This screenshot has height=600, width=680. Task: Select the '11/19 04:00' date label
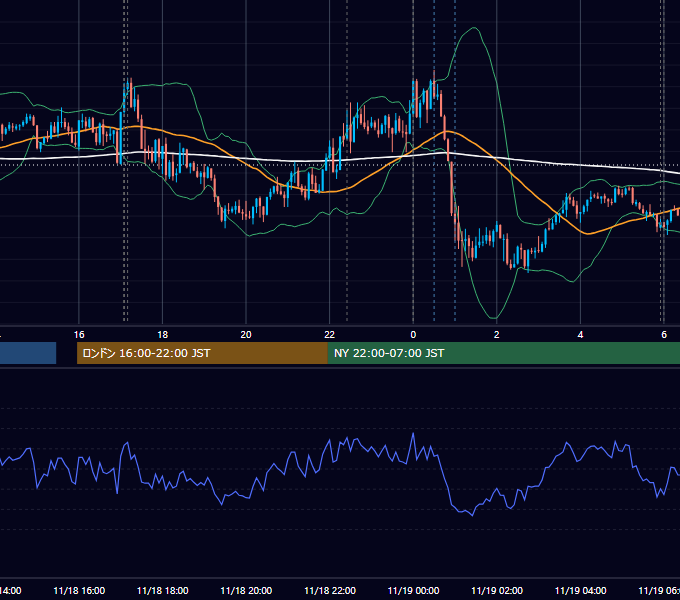click(581, 590)
